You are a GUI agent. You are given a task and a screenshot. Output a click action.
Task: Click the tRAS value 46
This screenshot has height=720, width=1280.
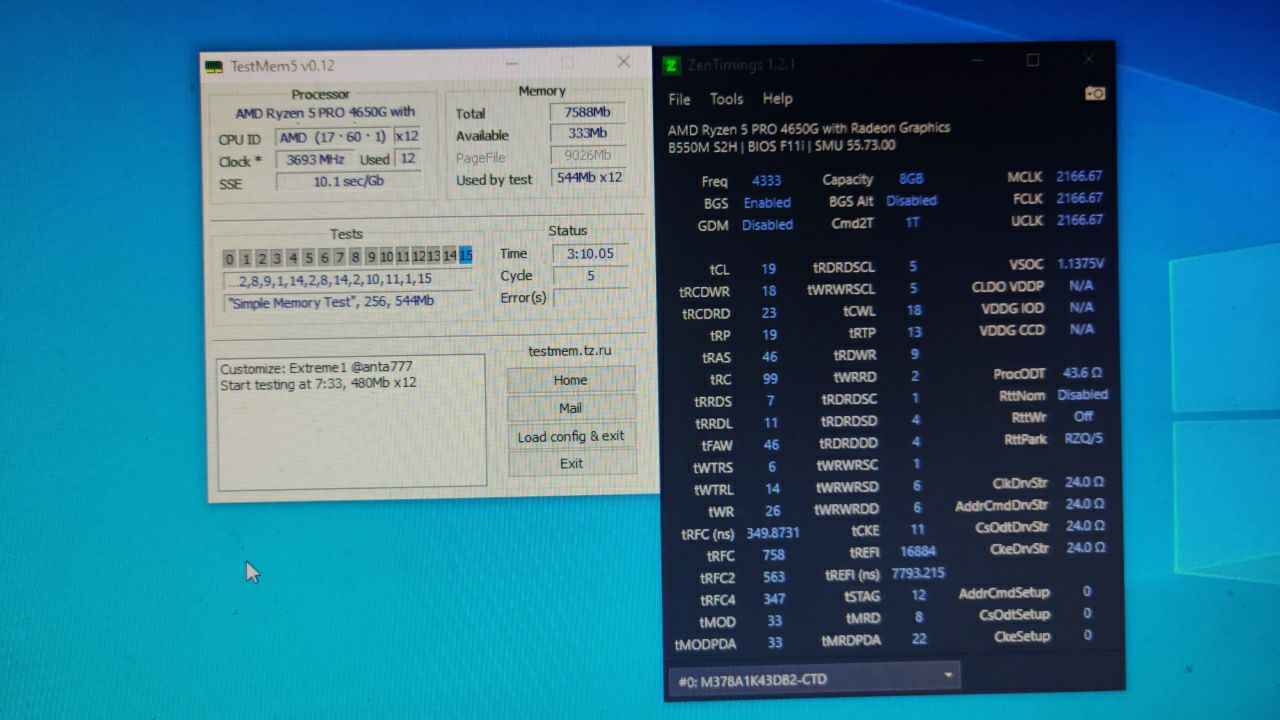(769, 357)
